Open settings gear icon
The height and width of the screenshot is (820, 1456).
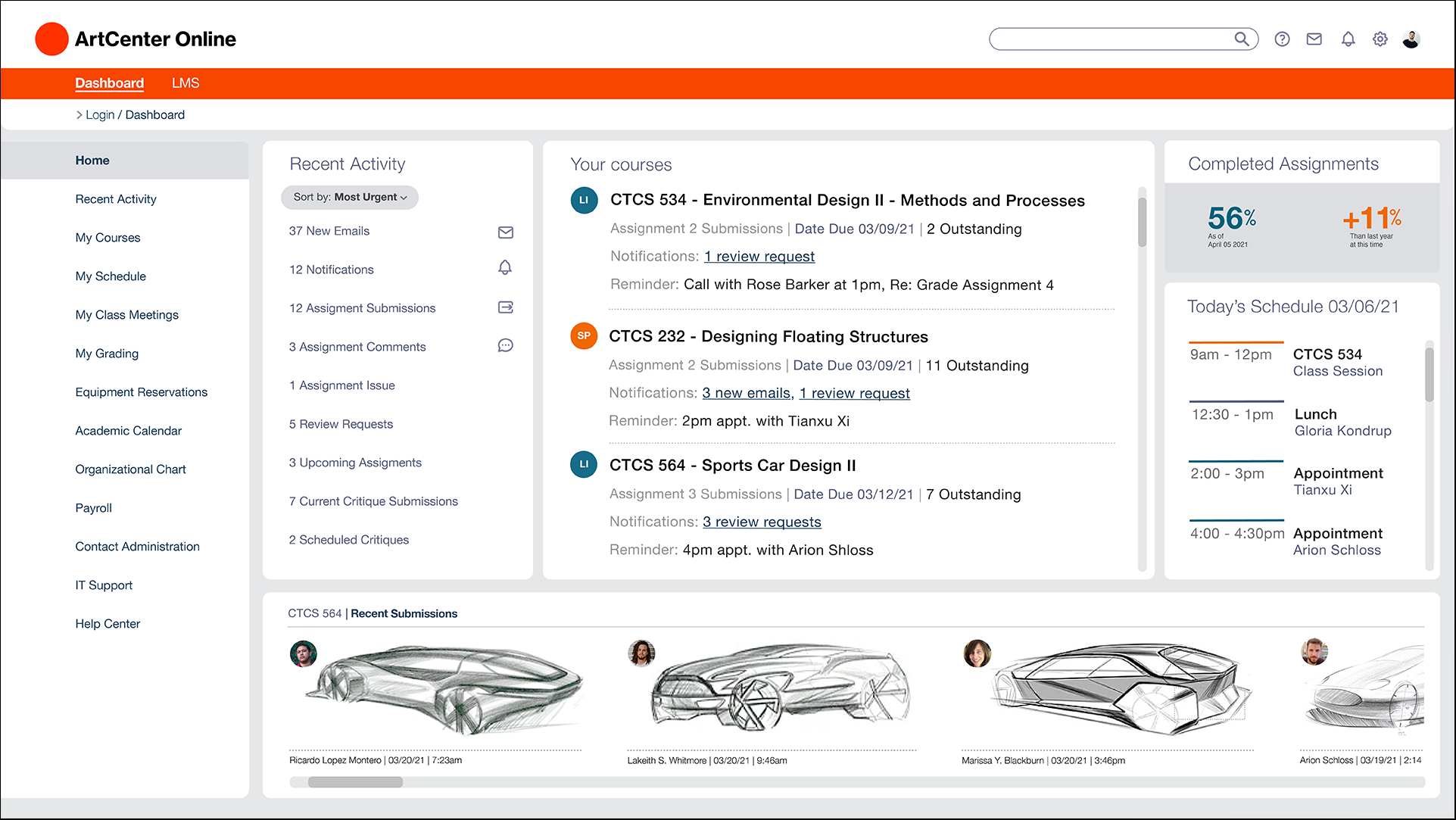pos(1380,39)
